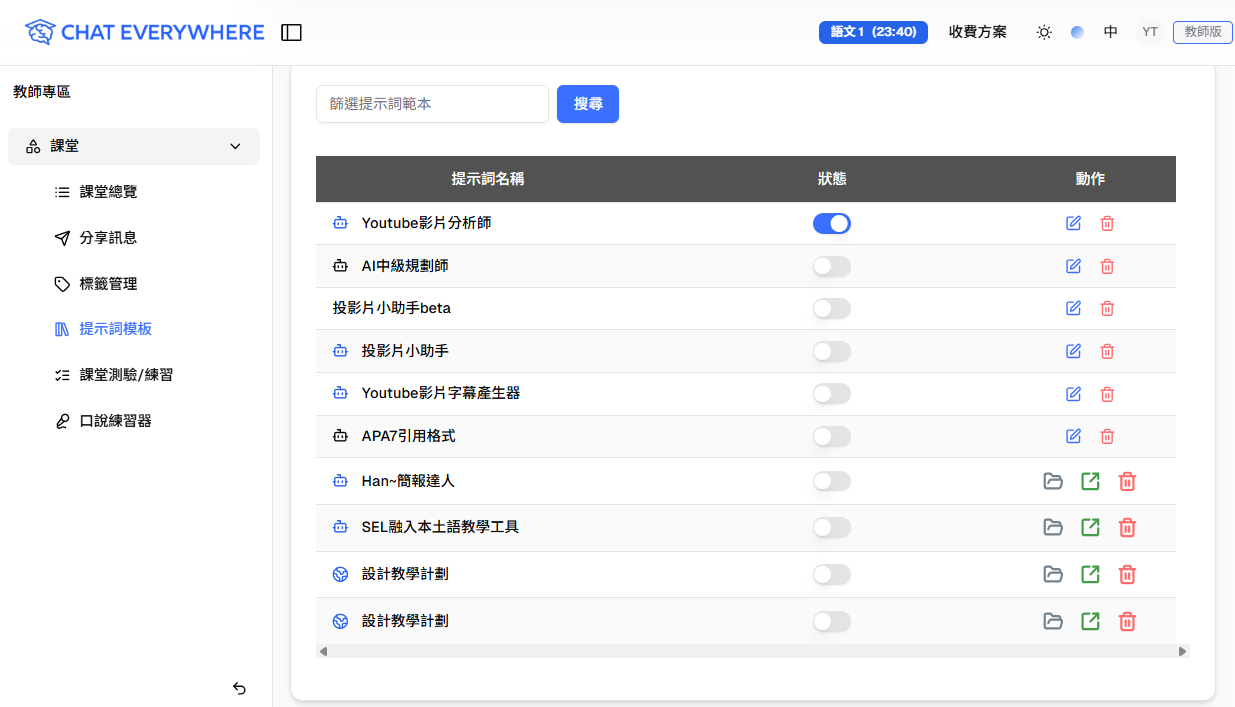
Task: Click the 狀態 column header
Action: [x=832, y=179]
